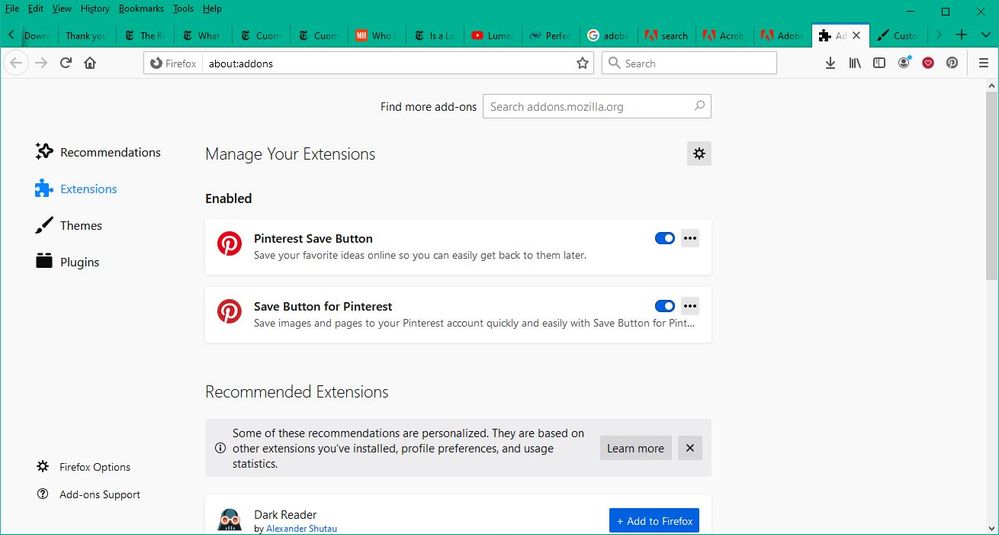Open the History menu
The image size is (999, 535).
tap(95, 8)
